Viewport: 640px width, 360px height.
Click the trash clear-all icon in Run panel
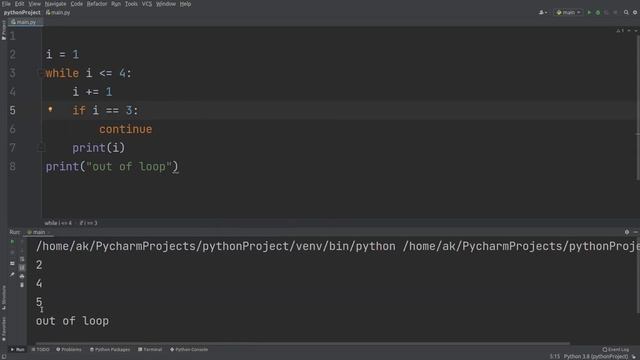click(22, 285)
